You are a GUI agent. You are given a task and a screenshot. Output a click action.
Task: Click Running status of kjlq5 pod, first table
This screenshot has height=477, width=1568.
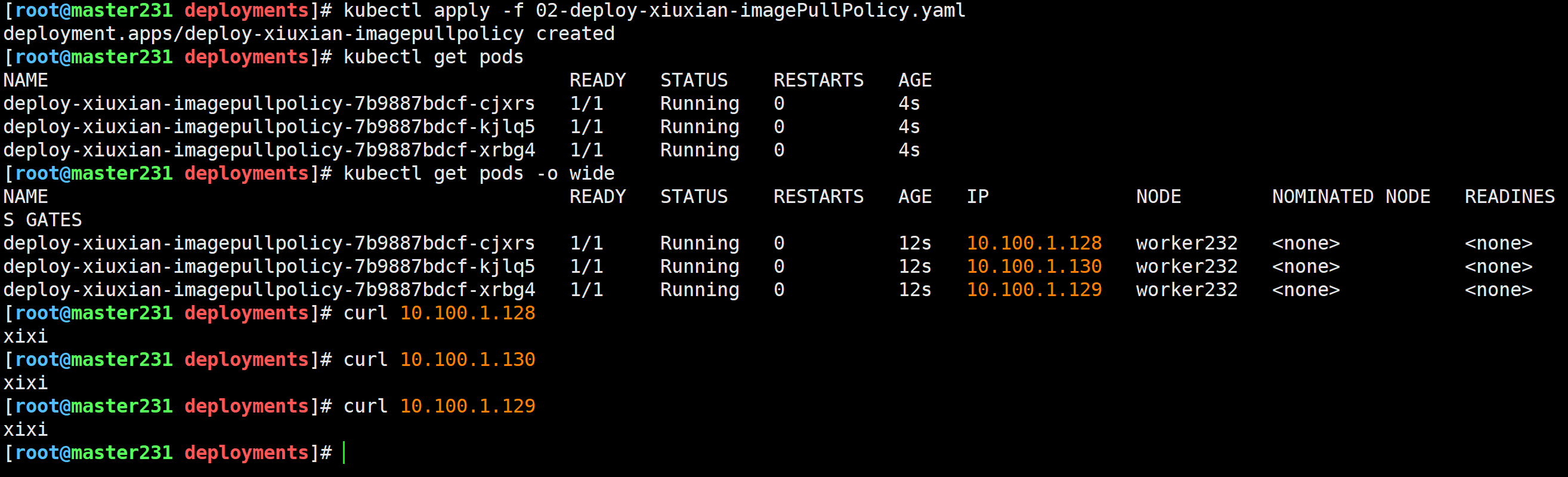pos(700,127)
